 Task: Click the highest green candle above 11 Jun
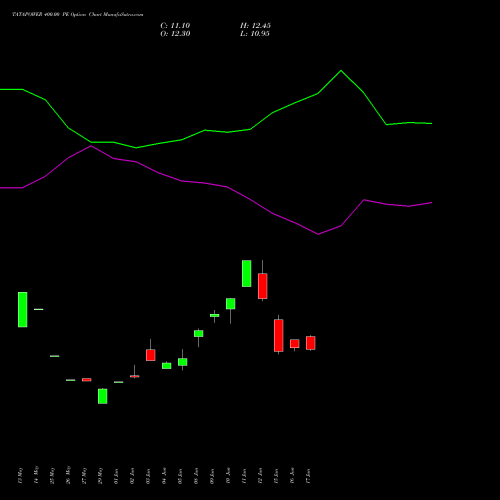coord(247,273)
